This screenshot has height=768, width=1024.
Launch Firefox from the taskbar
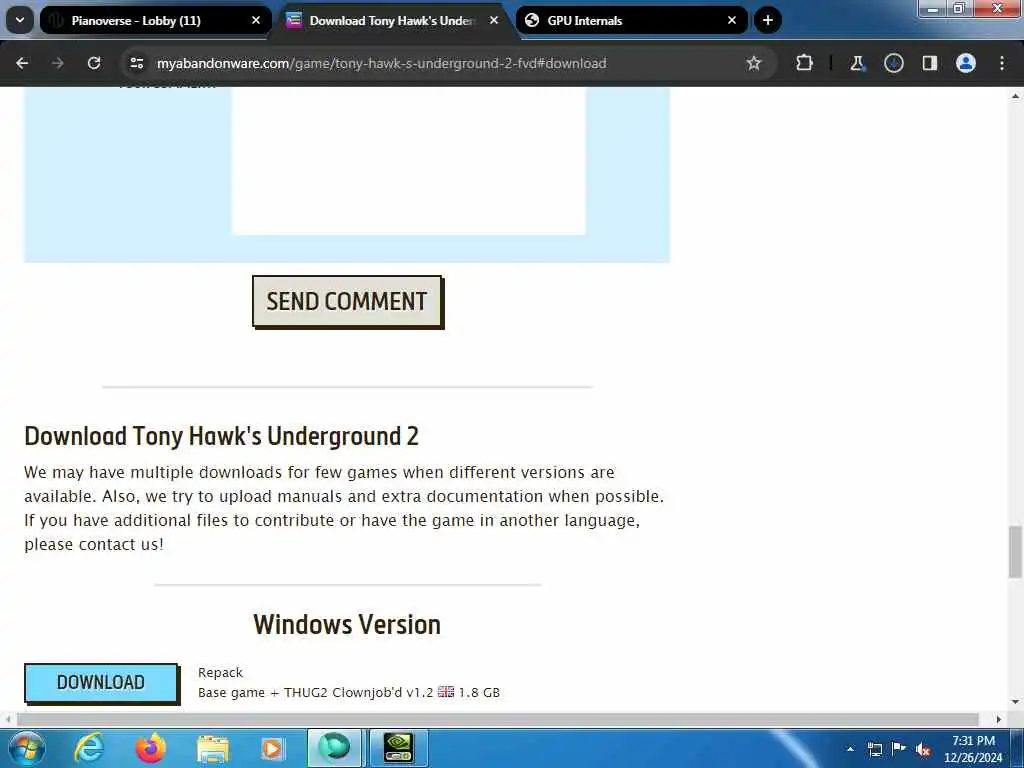point(150,748)
